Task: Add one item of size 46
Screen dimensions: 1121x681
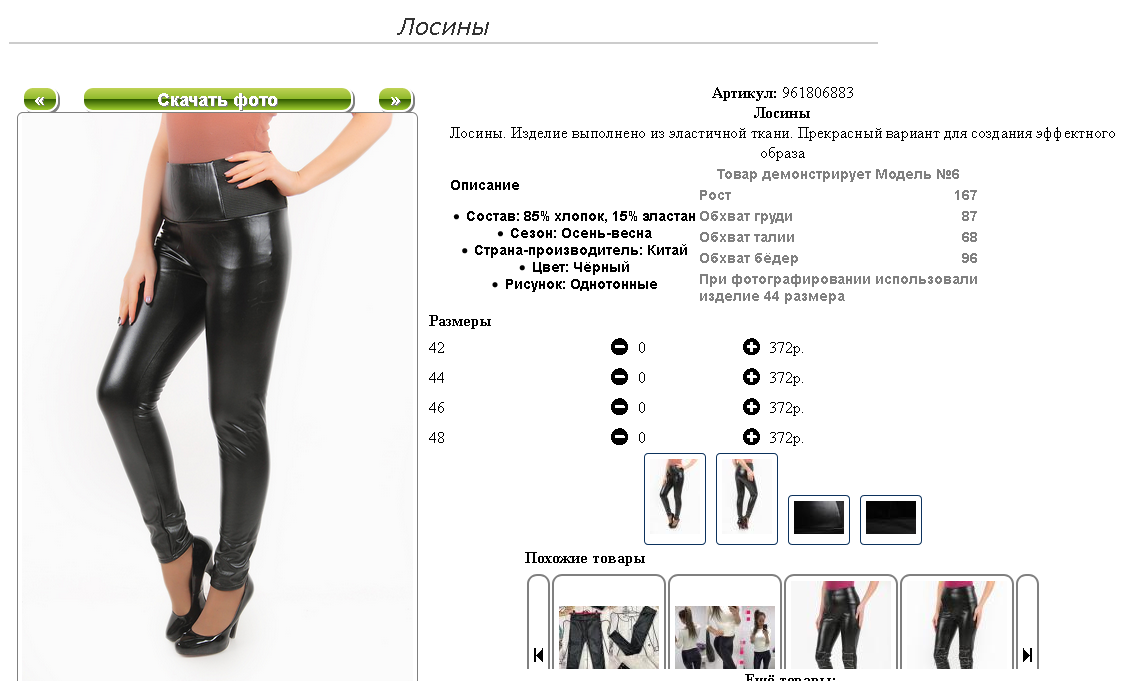Action: pos(751,407)
